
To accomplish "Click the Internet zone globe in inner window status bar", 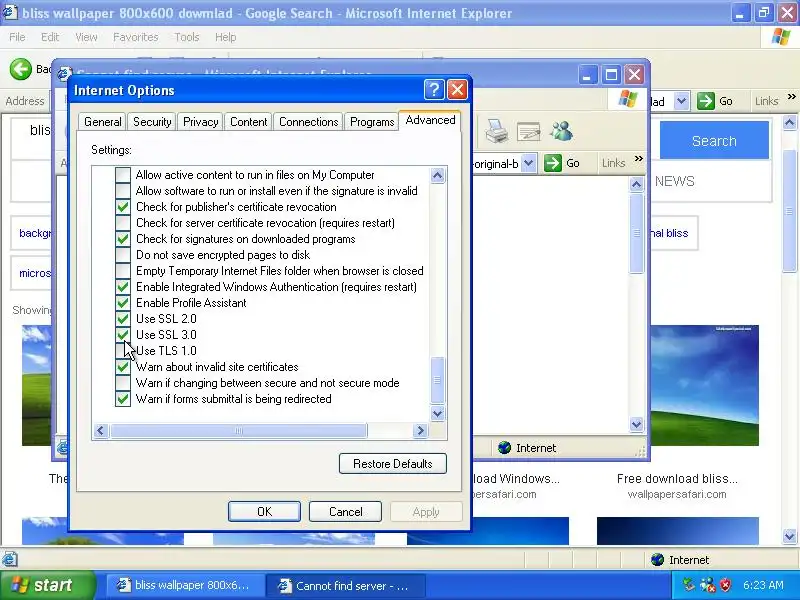I will point(505,447).
